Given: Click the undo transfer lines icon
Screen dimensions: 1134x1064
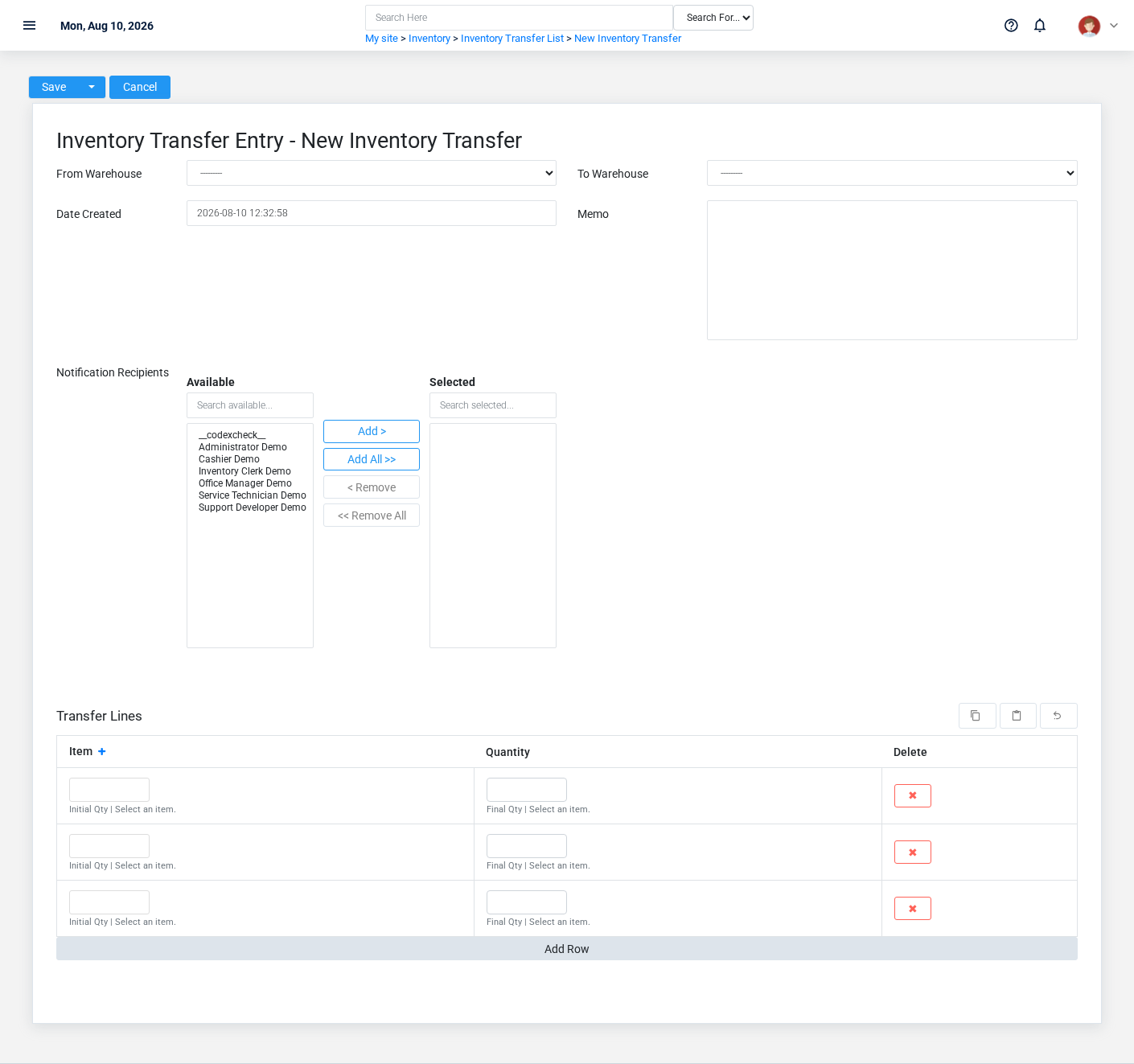Looking at the screenshot, I should 1058,716.
